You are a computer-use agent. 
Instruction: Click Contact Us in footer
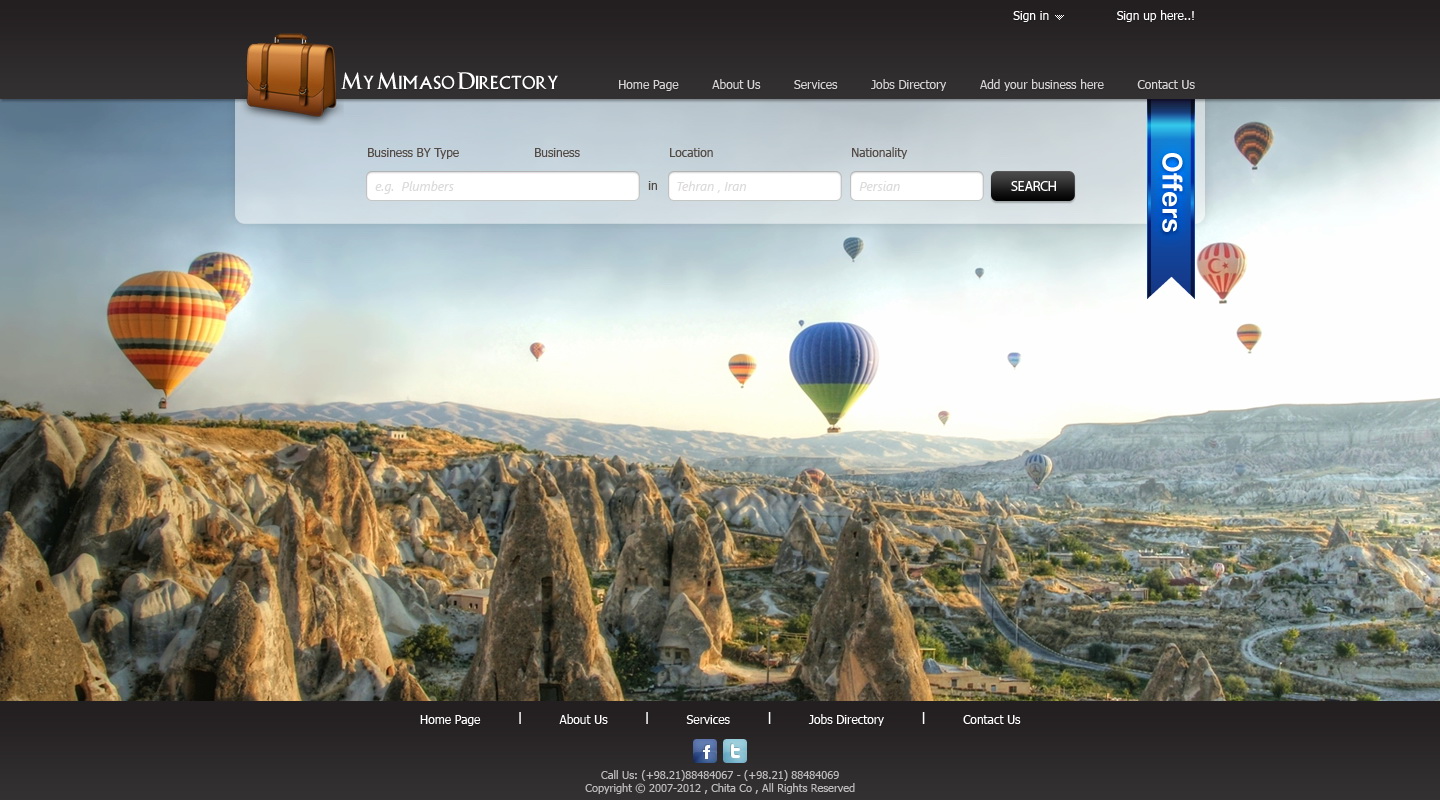[992, 720]
